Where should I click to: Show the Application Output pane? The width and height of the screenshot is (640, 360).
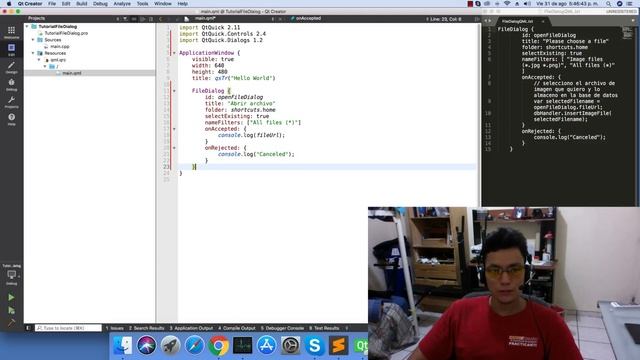click(x=191, y=328)
